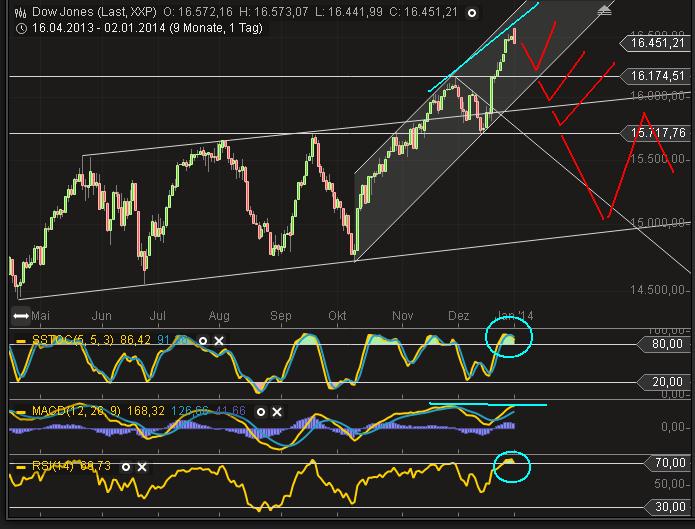Image resolution: width=695 pixels, height=529 pixels.
Task: Select the horizontal line price tag 15.717,76
Action: point(654,133)
